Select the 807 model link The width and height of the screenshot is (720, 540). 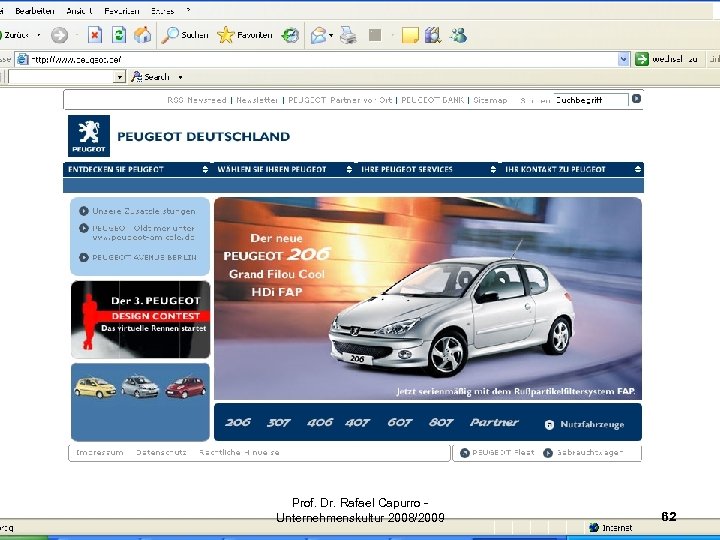tap(441, 422)
